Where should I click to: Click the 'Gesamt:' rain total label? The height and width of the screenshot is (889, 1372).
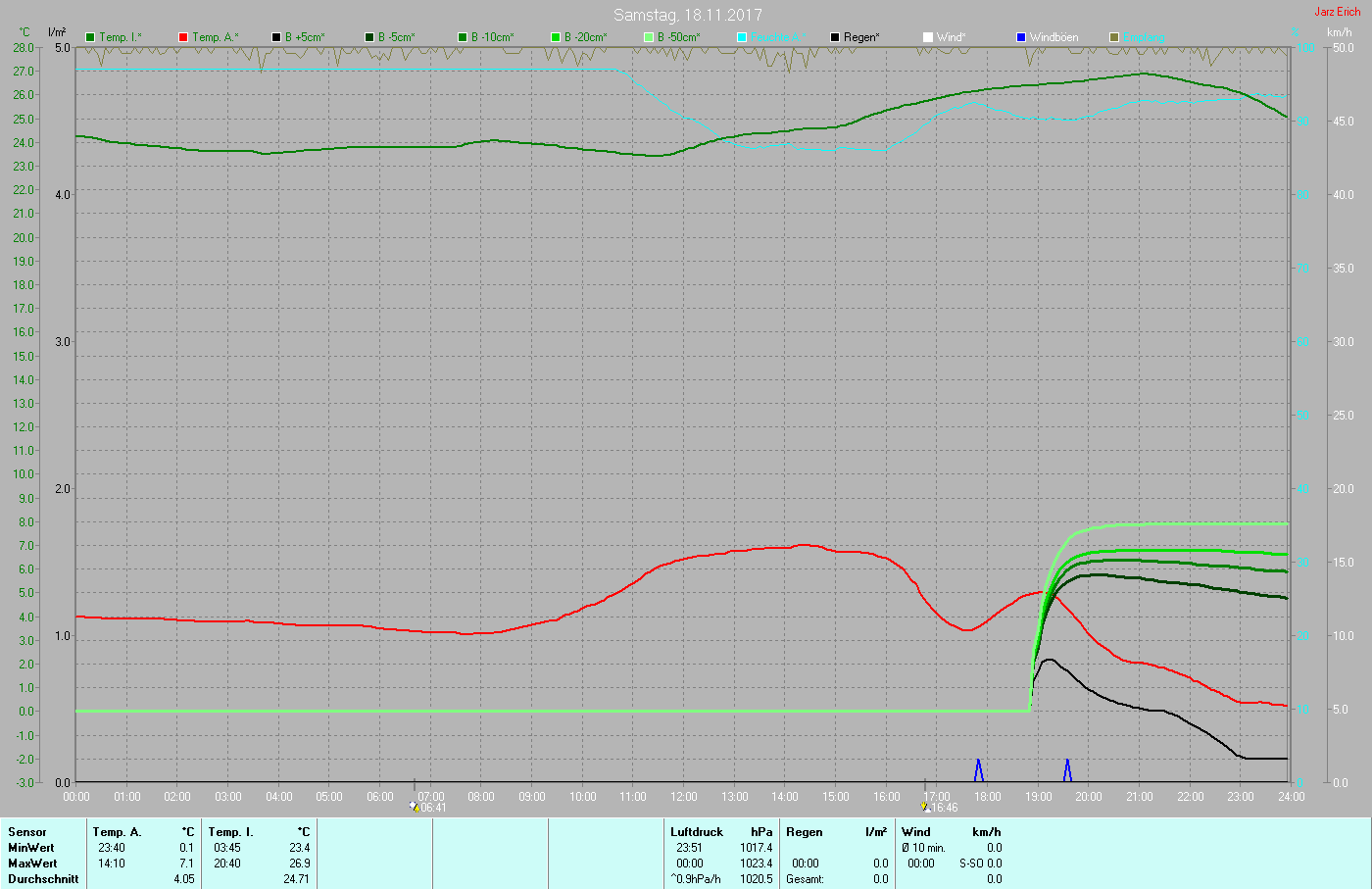[806, 879]
